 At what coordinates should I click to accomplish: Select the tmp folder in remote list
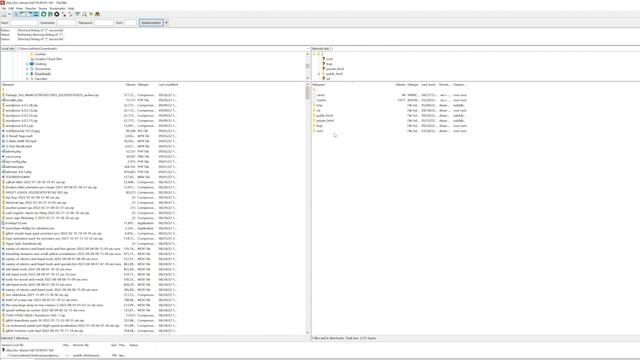pos(319,105)
